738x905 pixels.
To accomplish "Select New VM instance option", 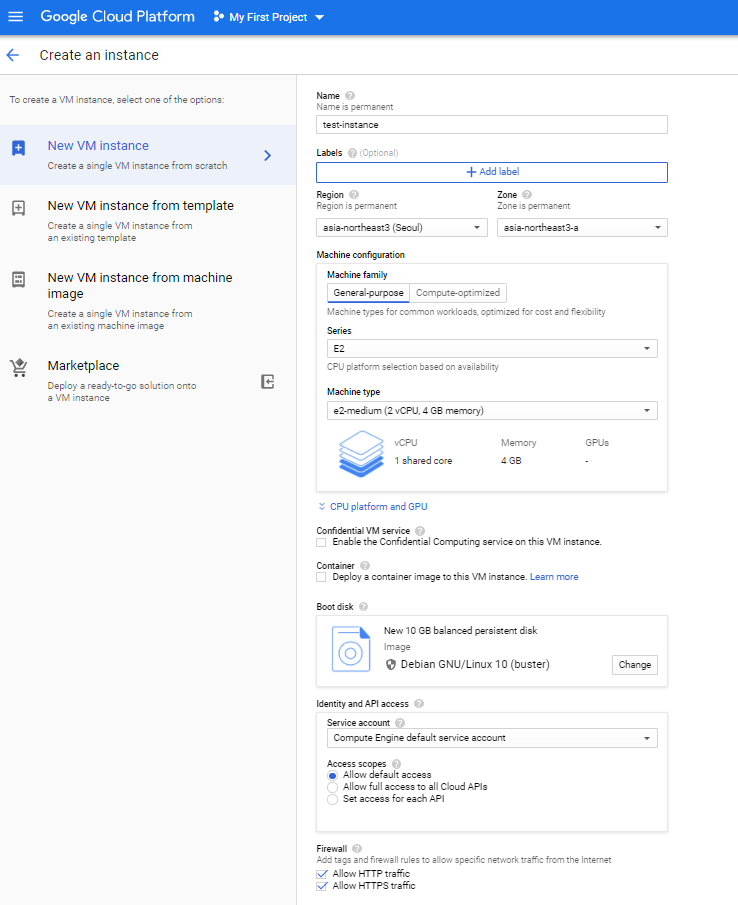I will (x=148, y=155).
